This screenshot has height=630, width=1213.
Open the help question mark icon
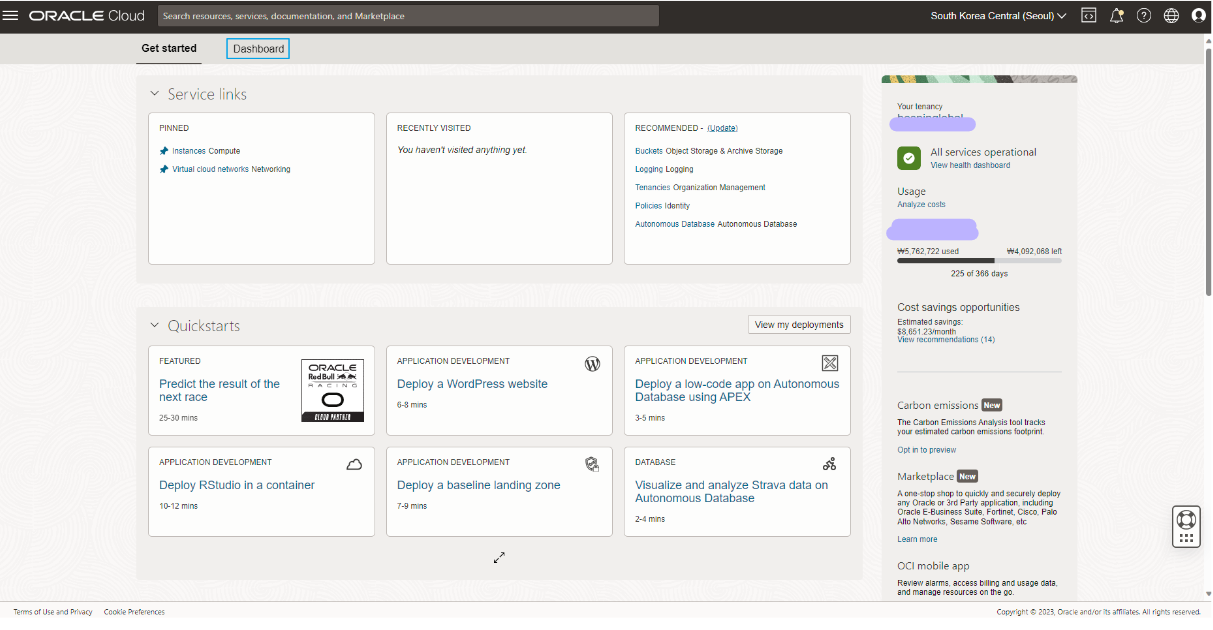pos(1144,16)
